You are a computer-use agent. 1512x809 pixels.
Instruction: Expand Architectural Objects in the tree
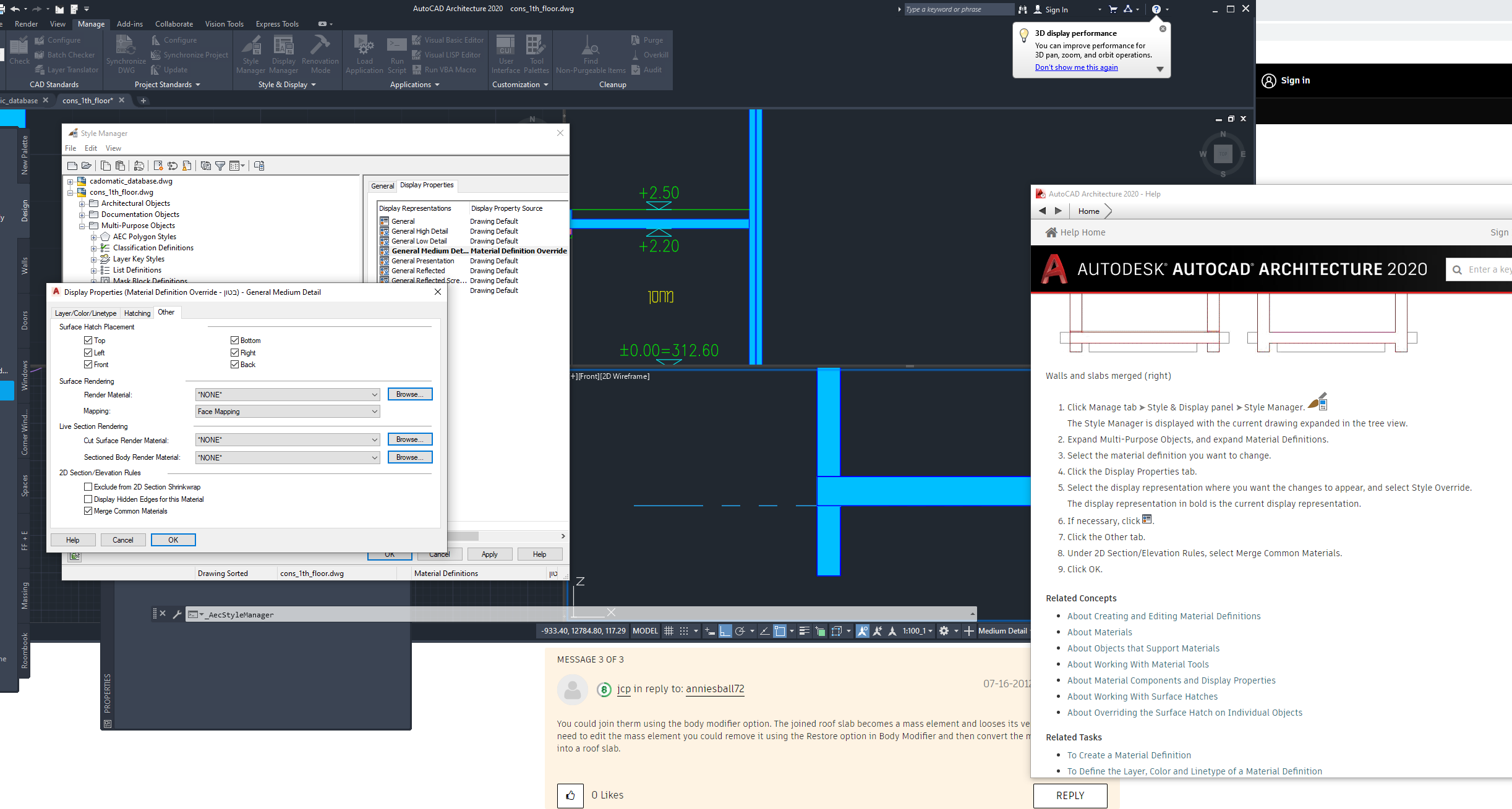pos(82,203)
